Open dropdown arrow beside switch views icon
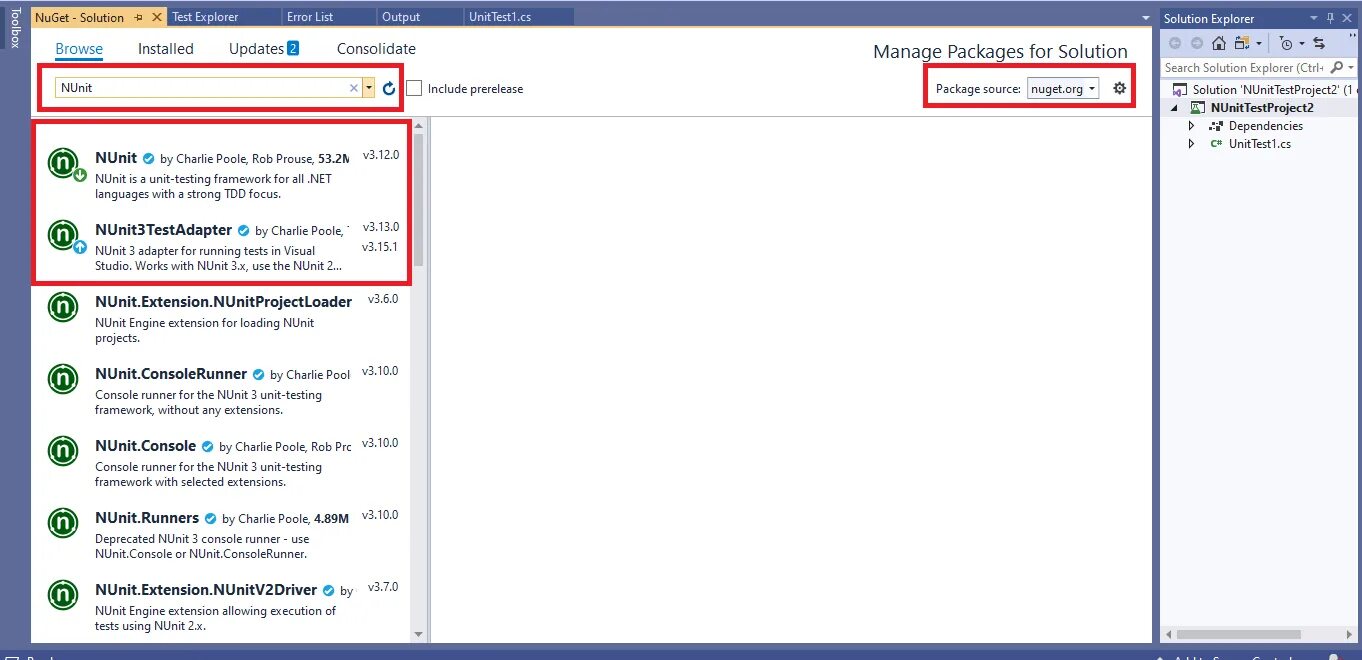Image resolution: width=1362 pixels, height=660 pixels. (x=1258, y=43)
